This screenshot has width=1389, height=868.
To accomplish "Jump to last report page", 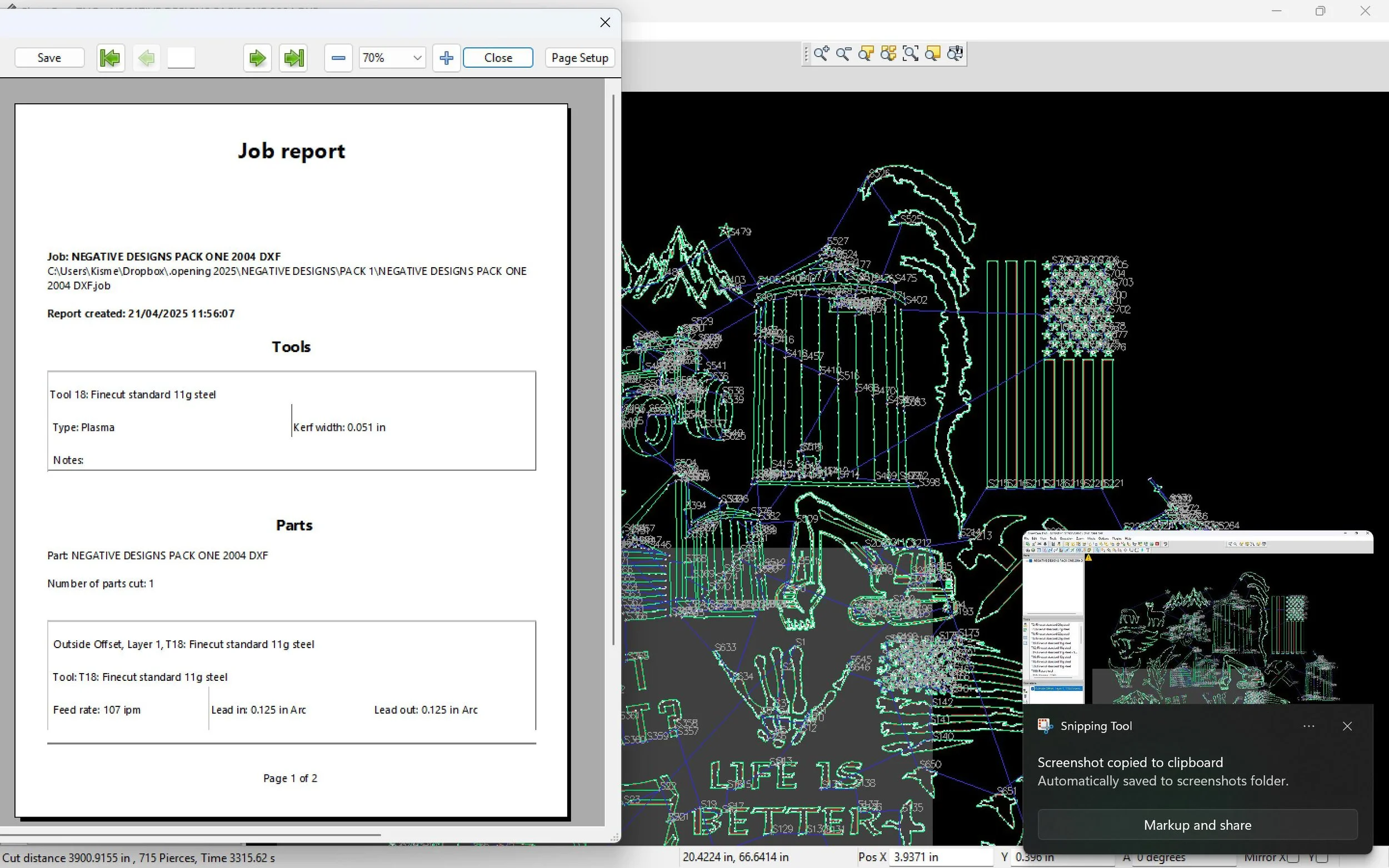I will click(293, 58).
